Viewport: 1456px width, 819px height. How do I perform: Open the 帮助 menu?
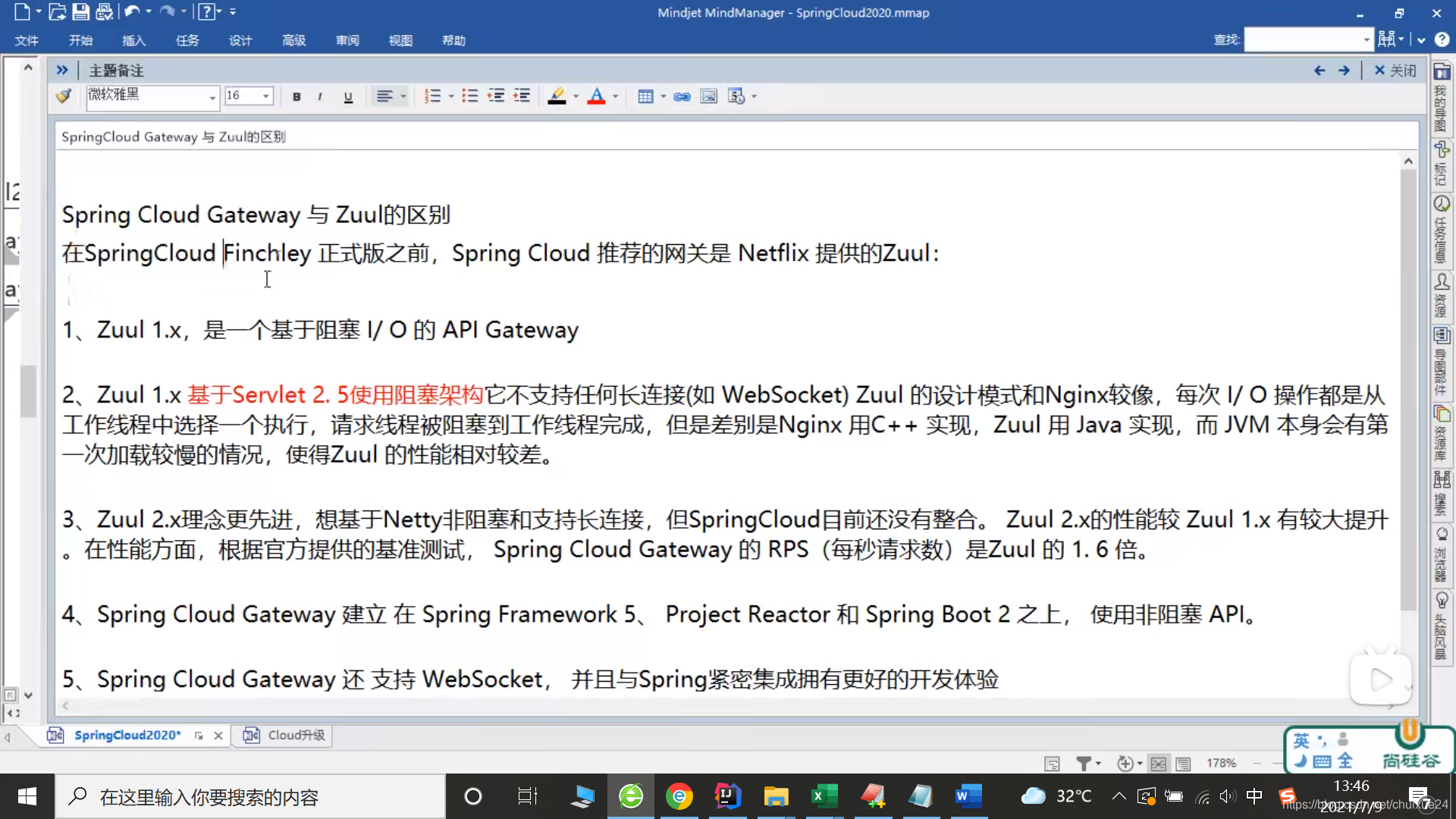(454, 40)
